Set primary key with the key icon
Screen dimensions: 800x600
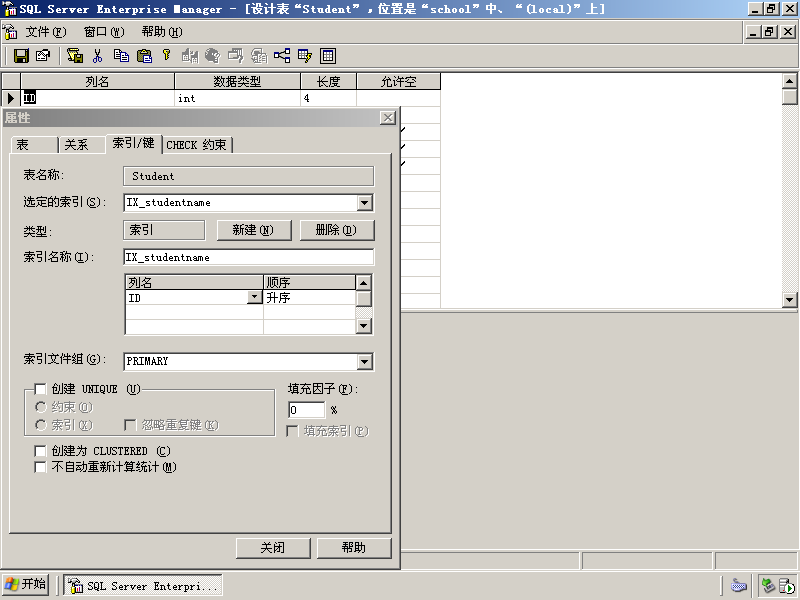tap(166, 56)
